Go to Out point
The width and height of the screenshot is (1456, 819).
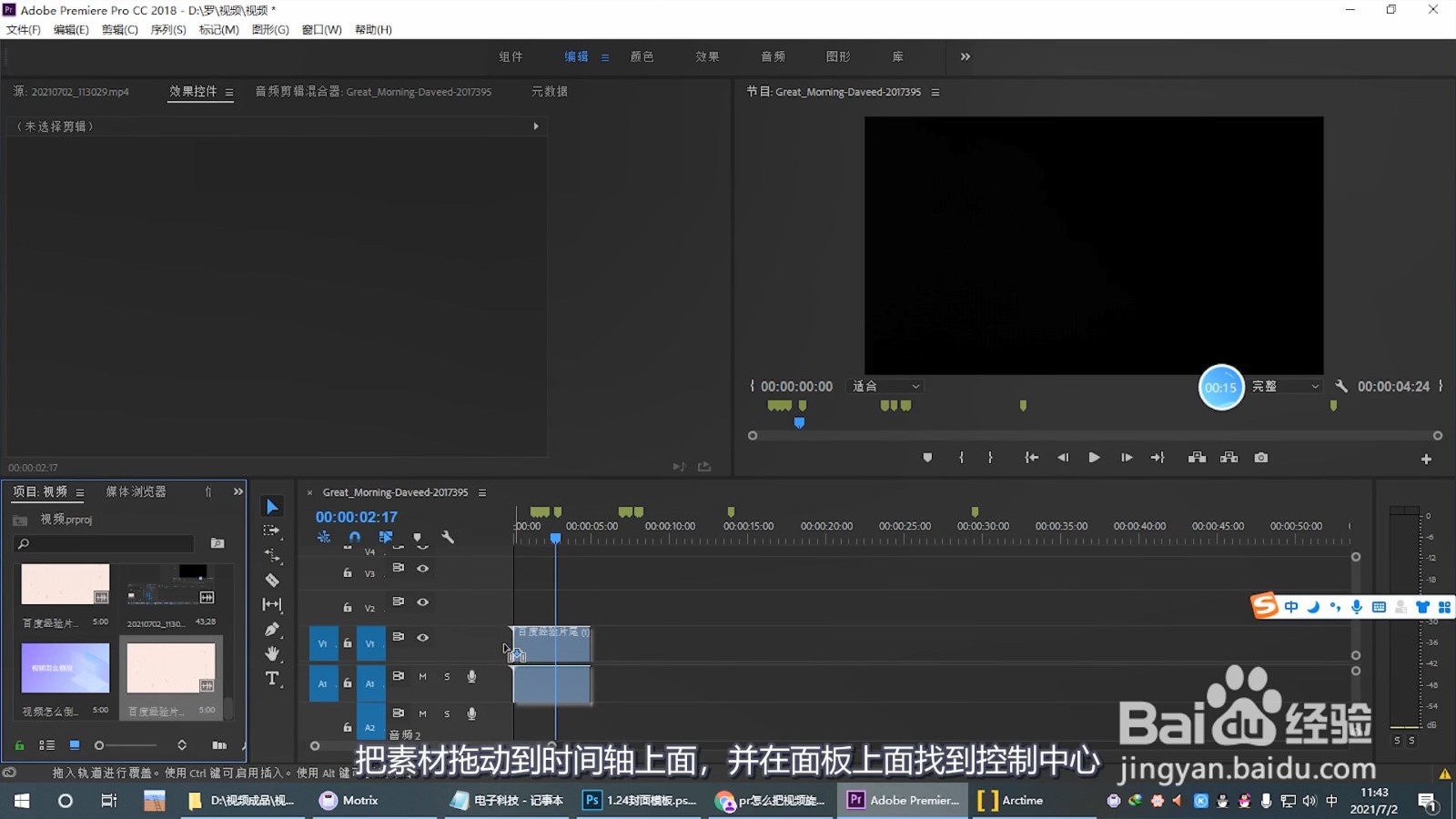pos(1158,458)
